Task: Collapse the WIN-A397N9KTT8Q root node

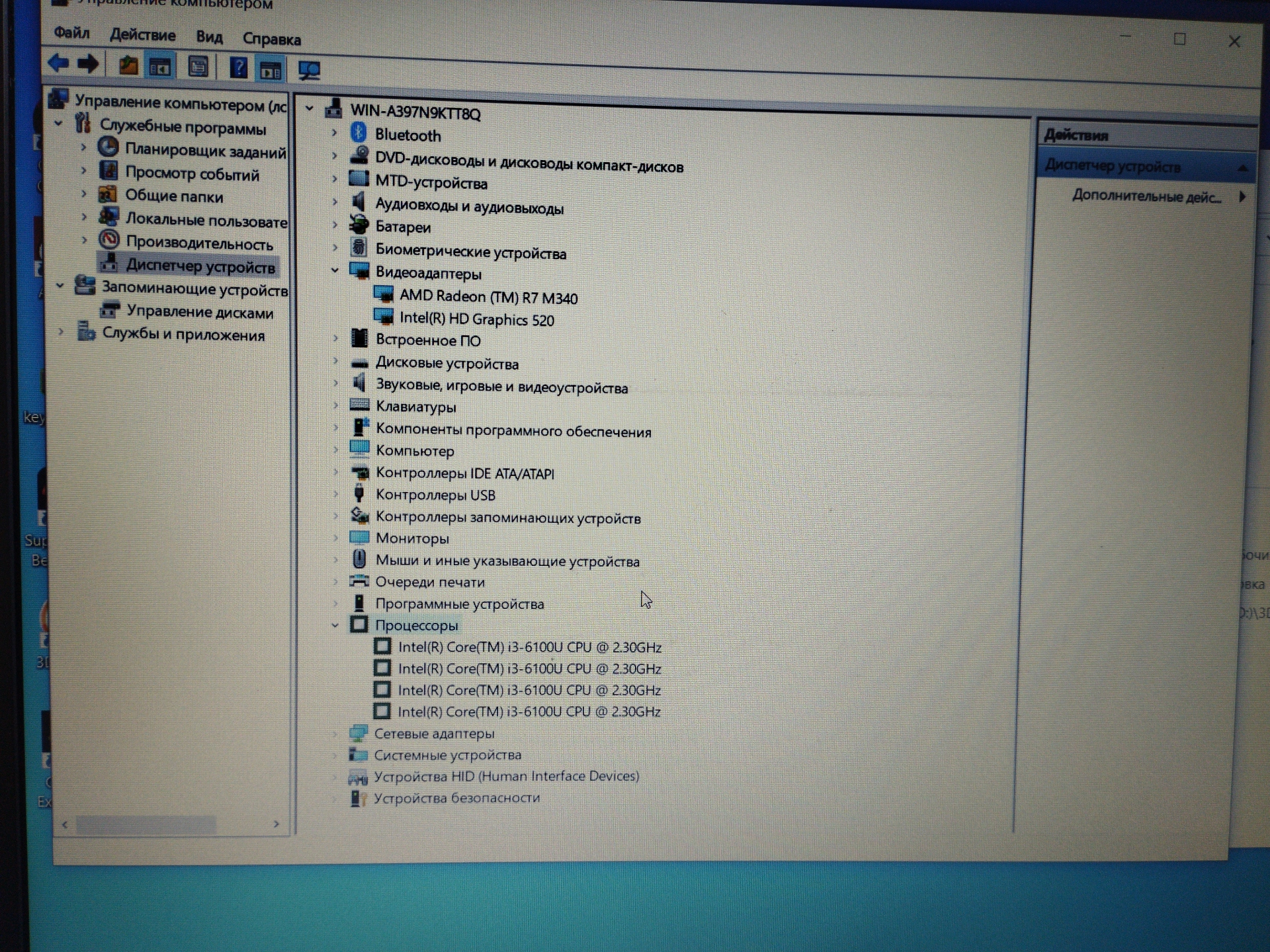Action: pos(310,108)
